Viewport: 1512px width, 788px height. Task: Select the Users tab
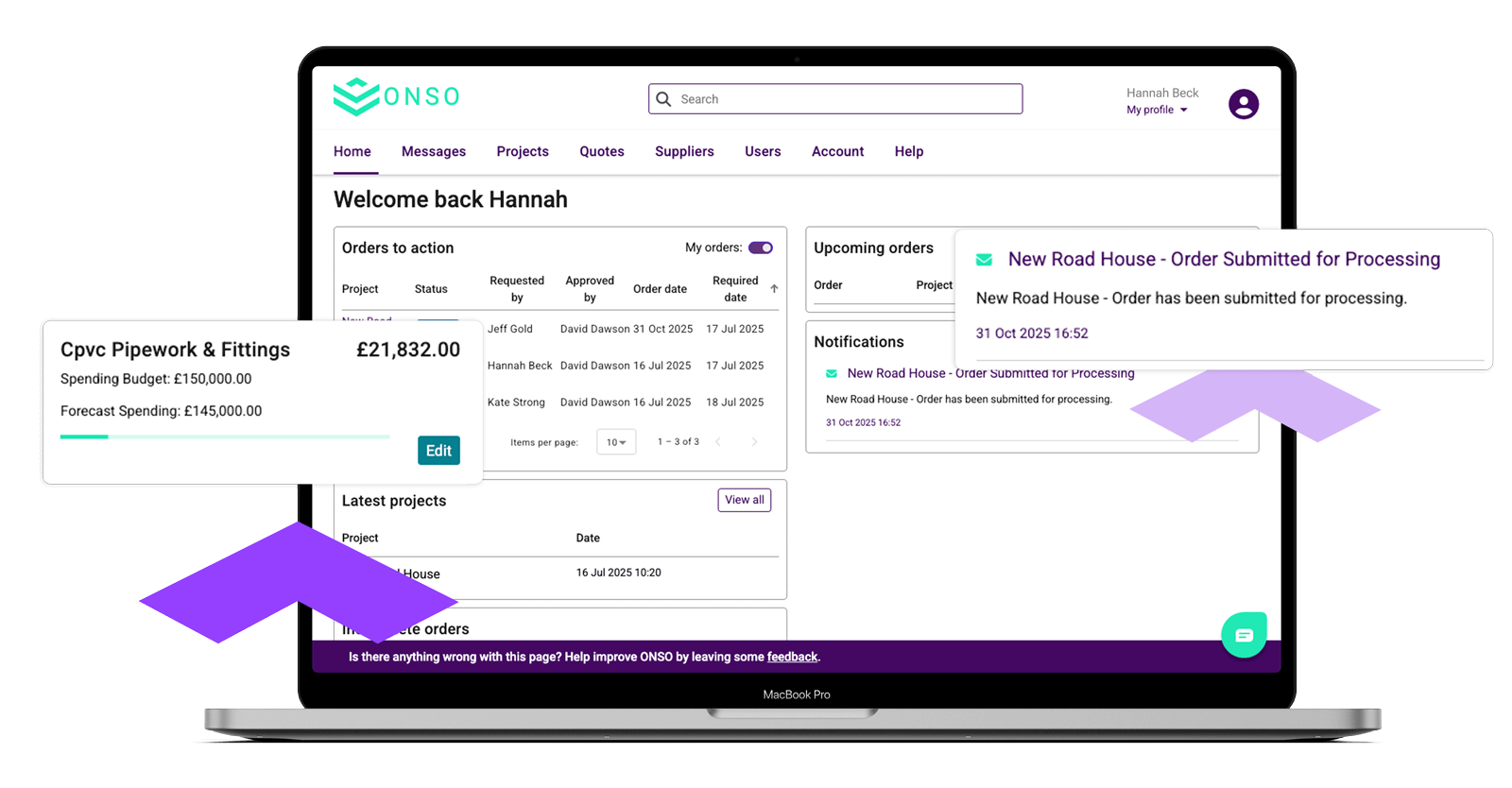coord(763,151)
